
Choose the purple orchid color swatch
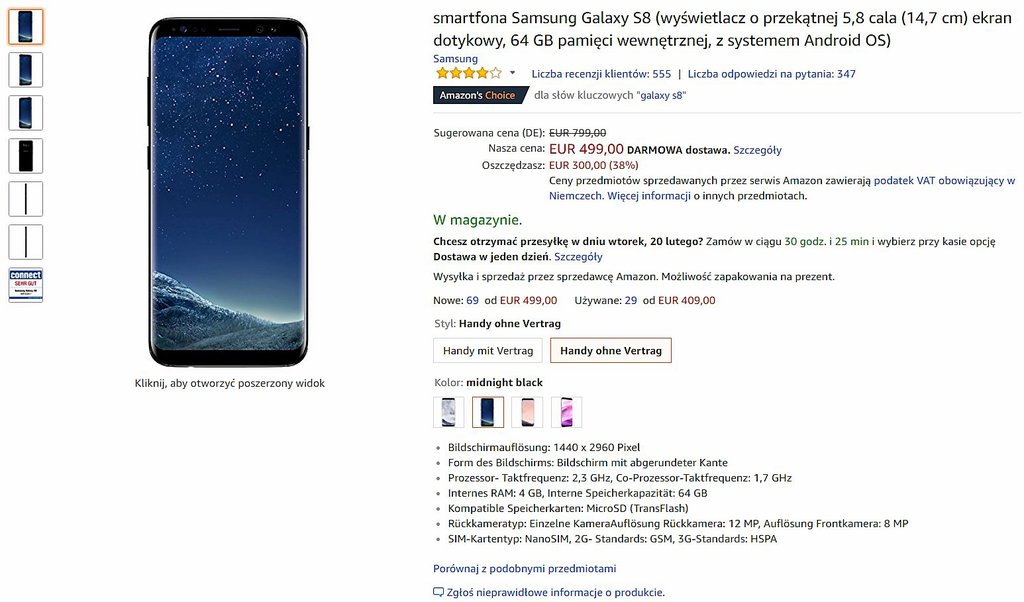[566, 412]
